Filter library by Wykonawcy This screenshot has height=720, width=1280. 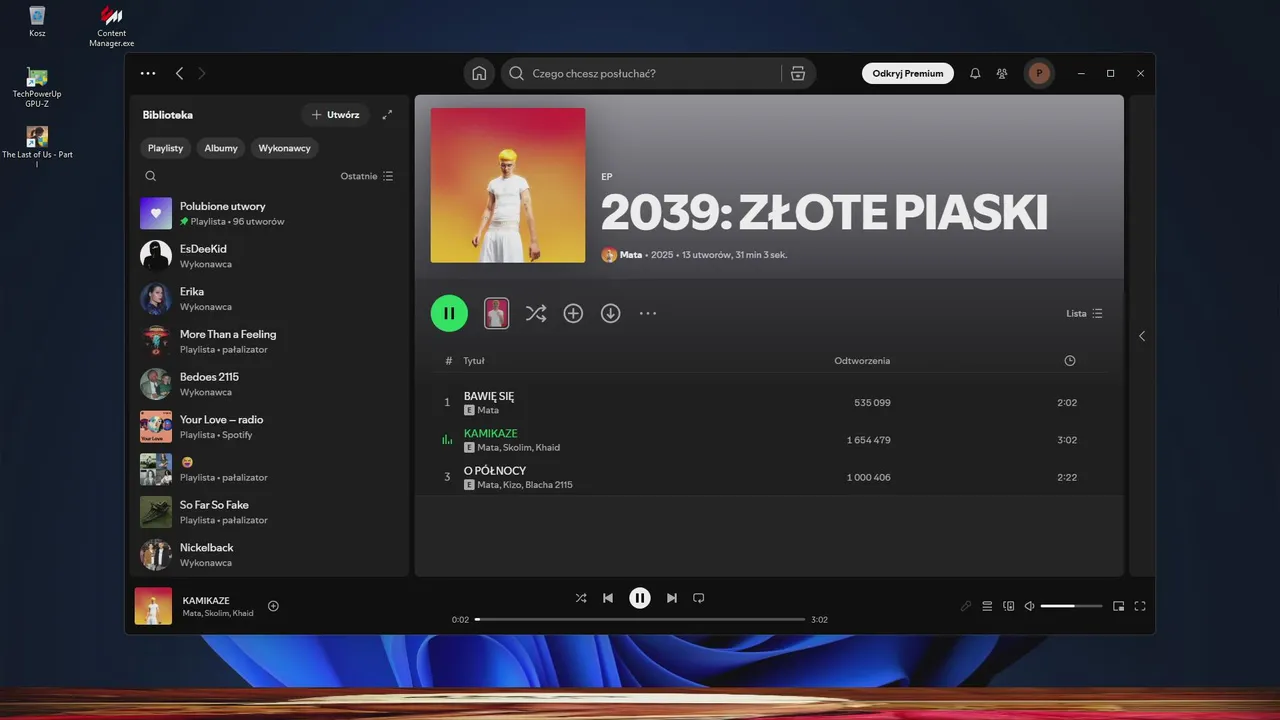coord(285,148)
